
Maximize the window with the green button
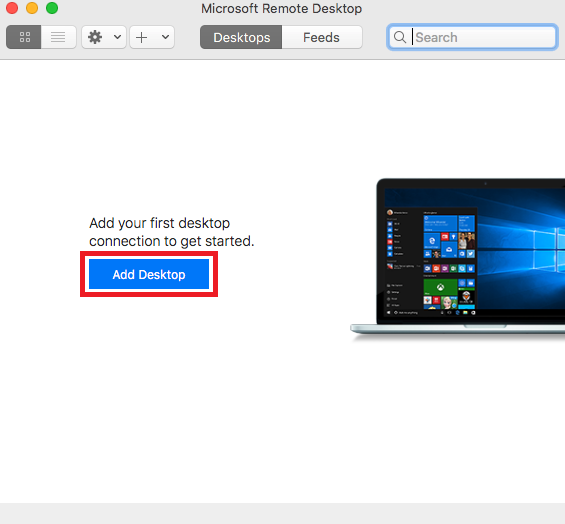(x=52, y=8)
